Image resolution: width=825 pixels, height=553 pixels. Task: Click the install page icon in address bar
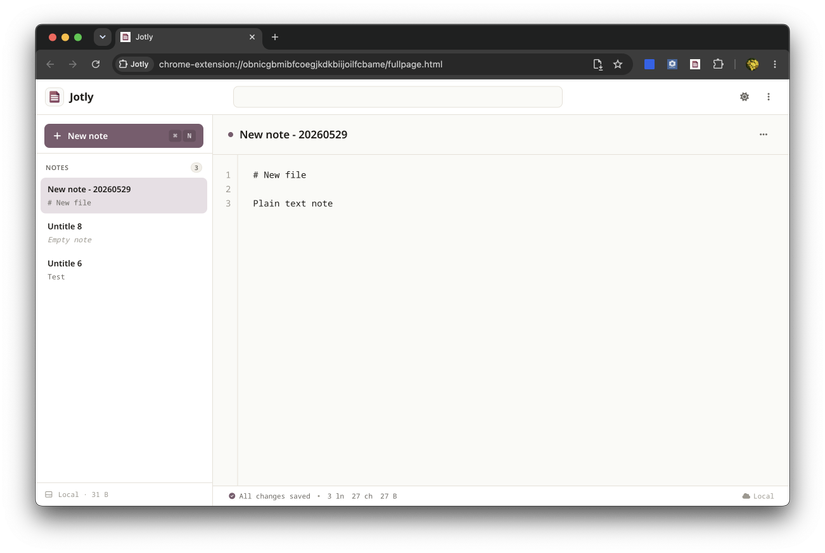pos(597,64)
